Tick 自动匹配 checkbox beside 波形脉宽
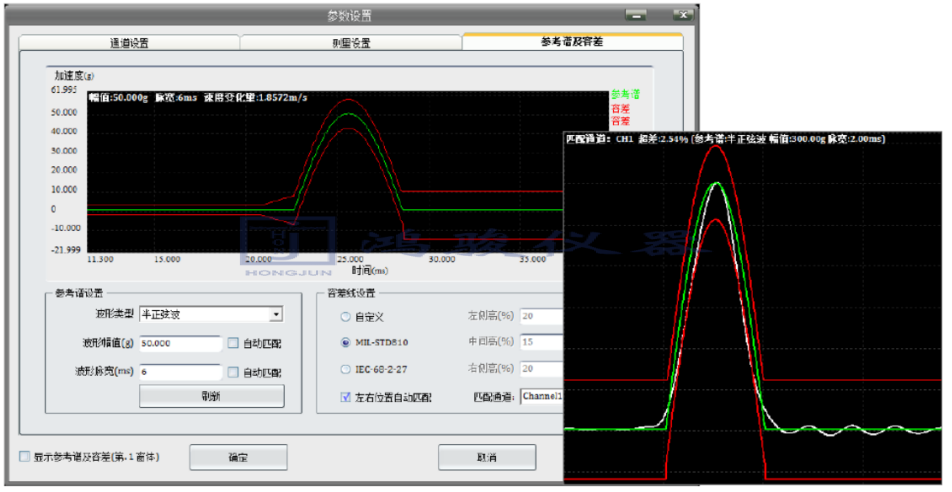This screenshot has width=952, height=492. (x=233, y=372)
